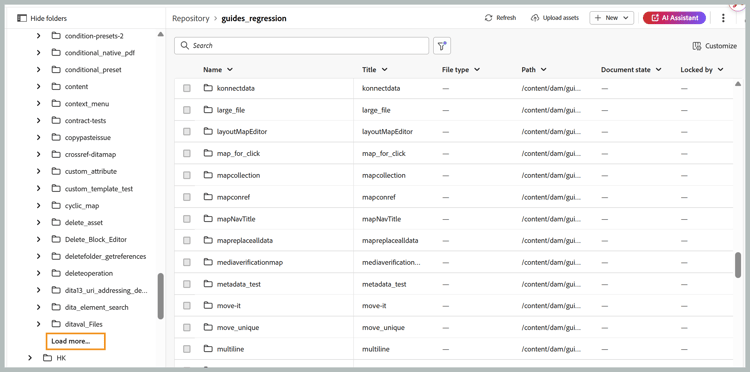Click the konnectdata folder icon in the list
This screenshot has width=750, height=372.
pyautogui.click(x=208, y=88)
